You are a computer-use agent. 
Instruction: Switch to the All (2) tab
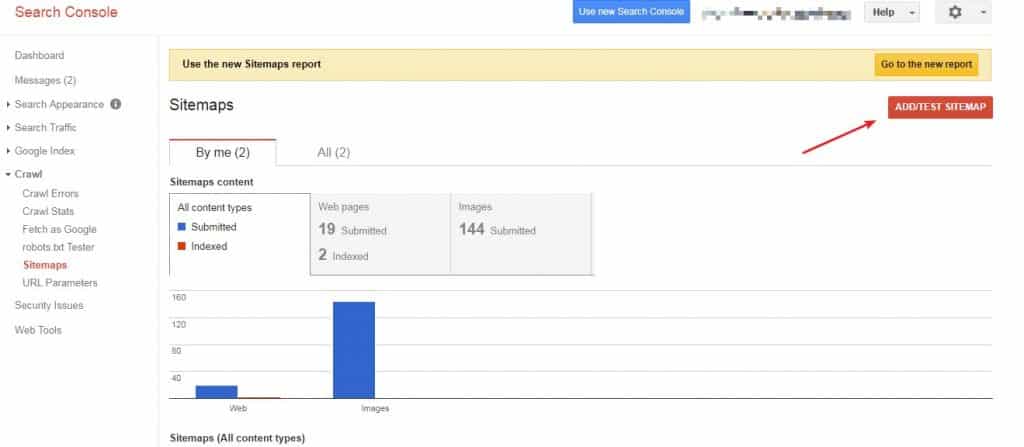click(x=334, y=153)
